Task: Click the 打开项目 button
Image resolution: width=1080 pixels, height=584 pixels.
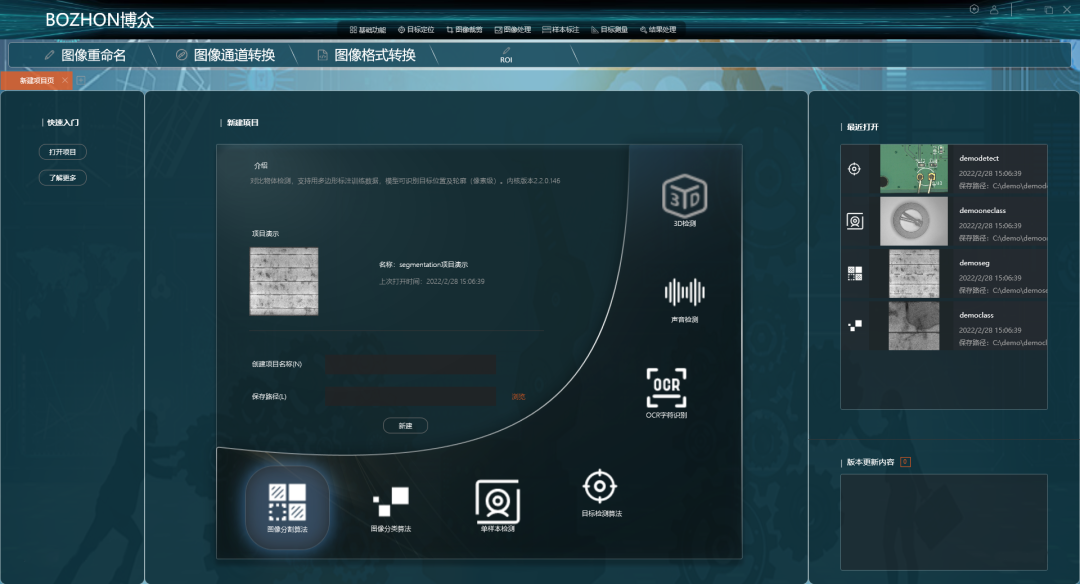Action: click(63, 152)
